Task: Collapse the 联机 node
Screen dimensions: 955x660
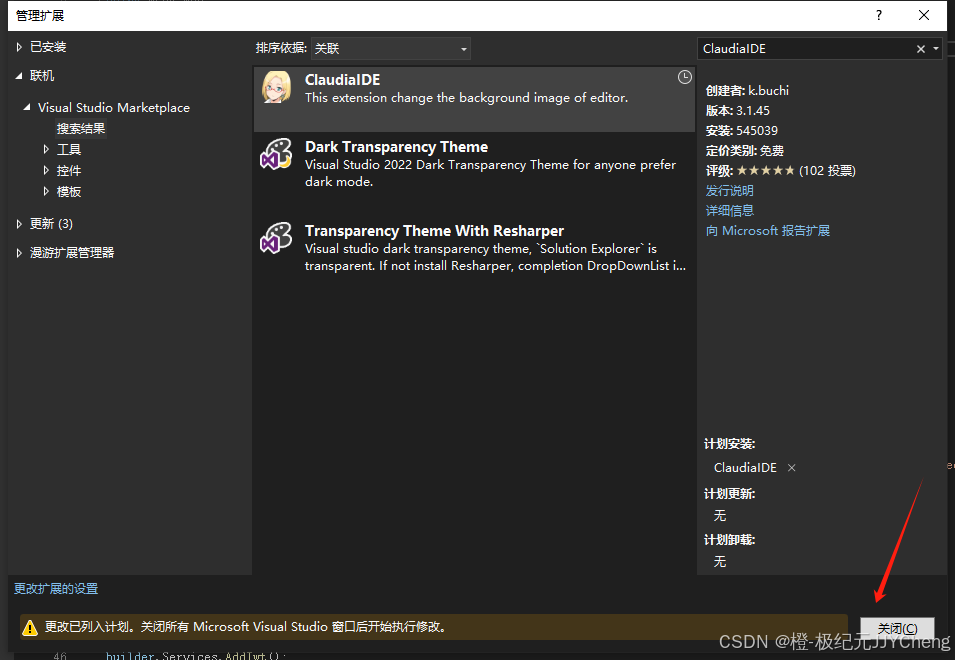Action: pyautogui.click(x=19, y=76)
